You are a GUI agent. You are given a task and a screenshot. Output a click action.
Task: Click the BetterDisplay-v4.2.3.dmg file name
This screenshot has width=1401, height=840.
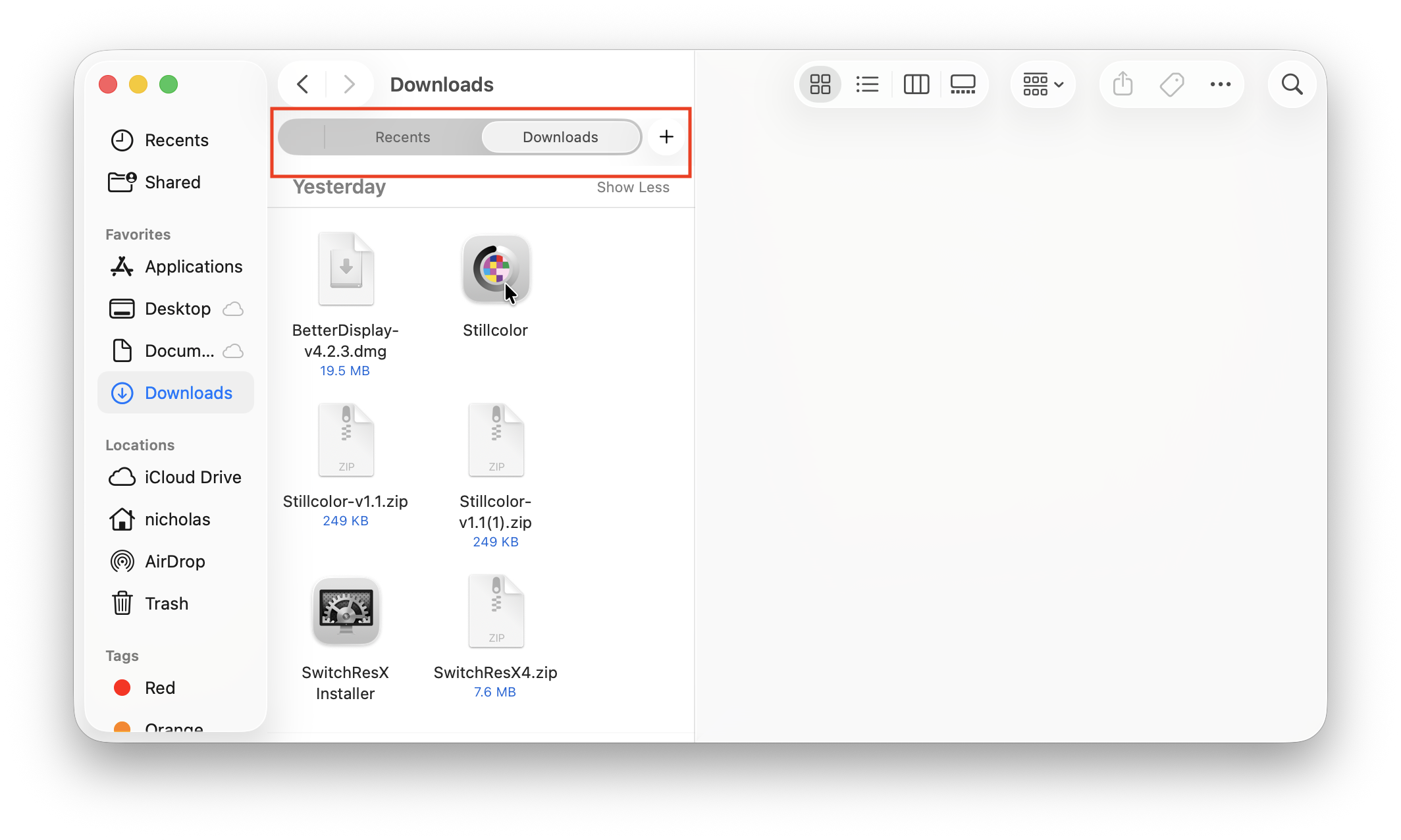point(345,340)
